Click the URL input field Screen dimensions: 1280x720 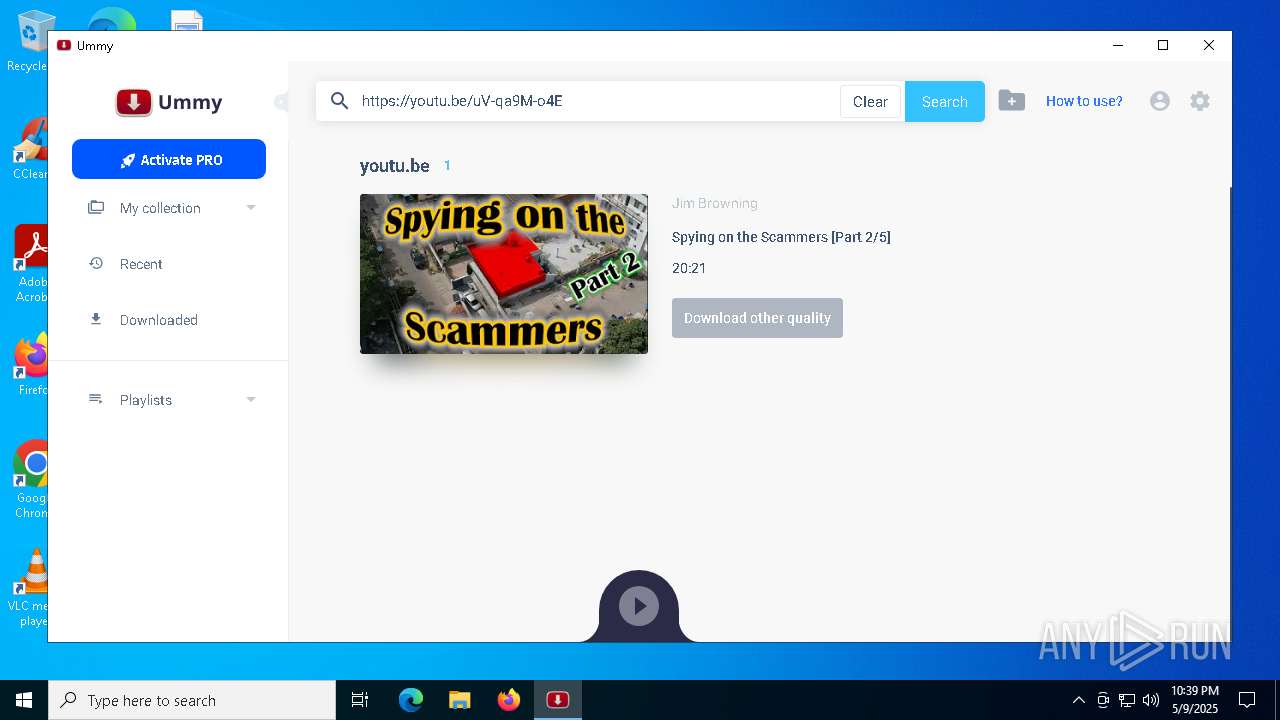(598, 101)
